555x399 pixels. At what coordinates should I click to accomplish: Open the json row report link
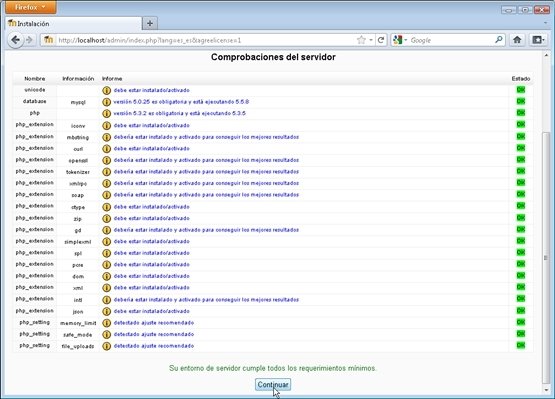point(151,311)
